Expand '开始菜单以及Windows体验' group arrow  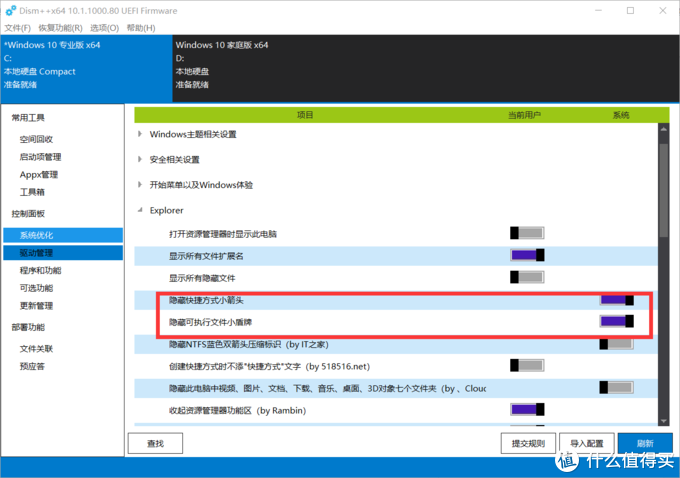140,185
